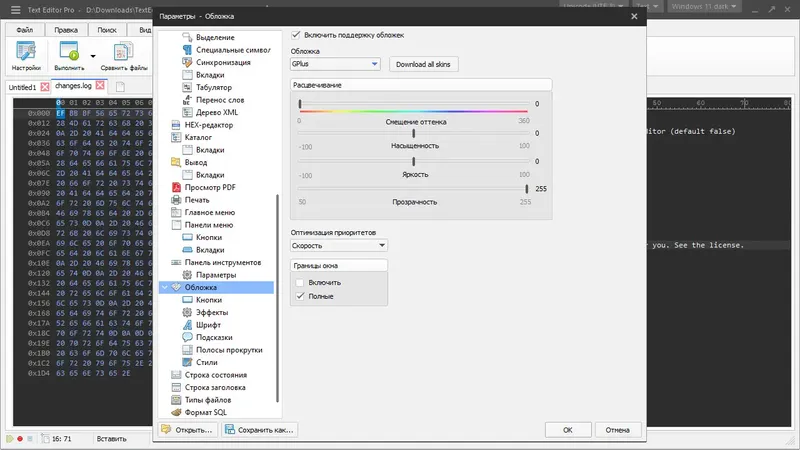Click the Открыть... button
800x450 pixels.
pos(188,430)
